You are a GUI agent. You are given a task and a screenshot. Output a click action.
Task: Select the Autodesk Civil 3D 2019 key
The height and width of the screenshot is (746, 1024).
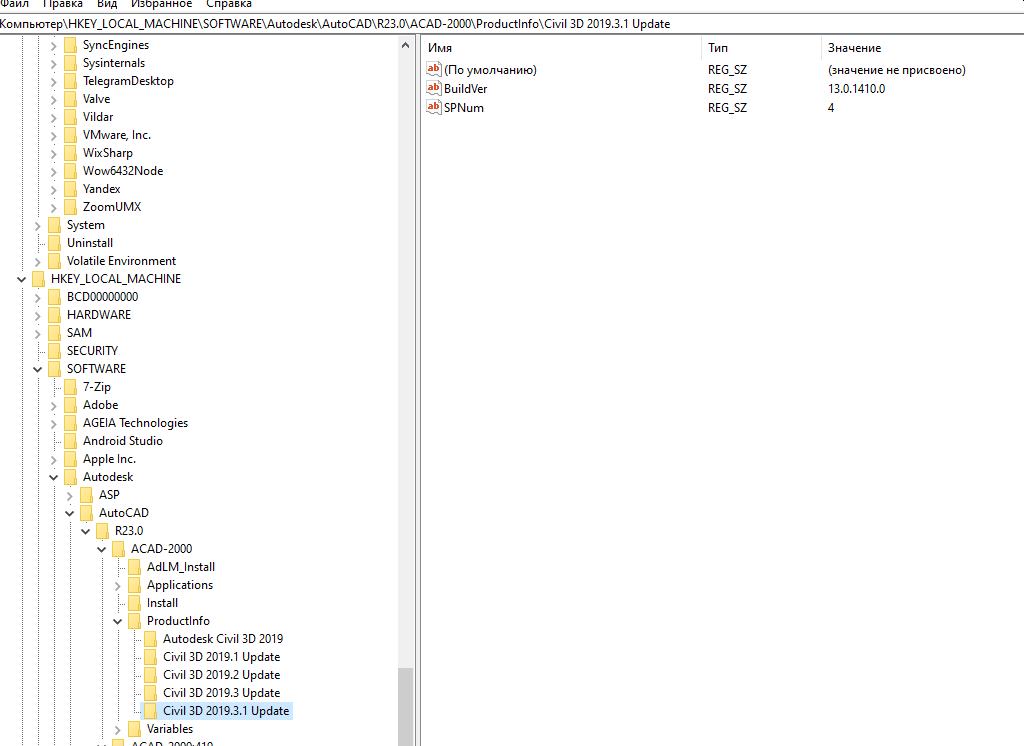(223, 639)
